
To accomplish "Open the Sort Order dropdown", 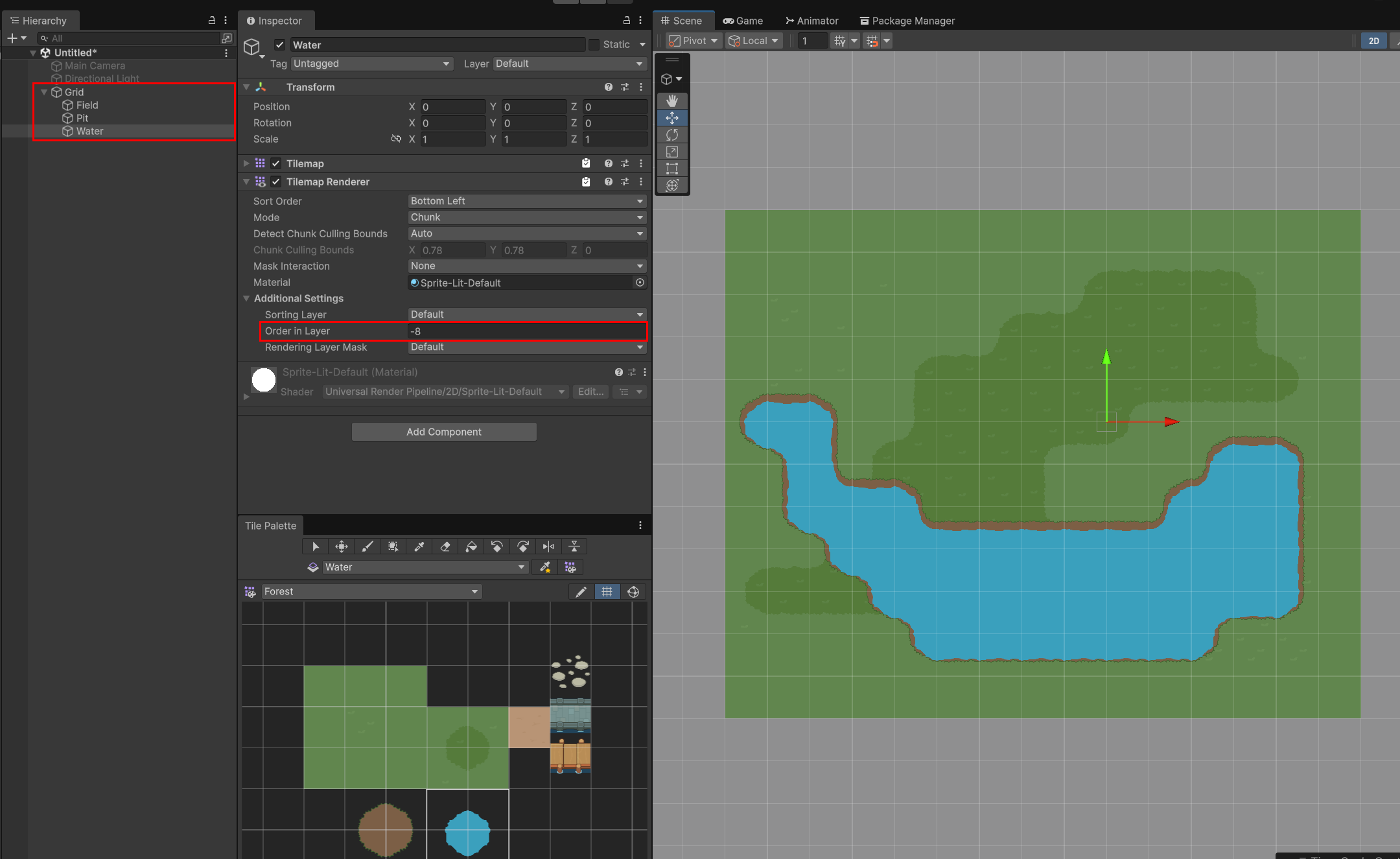I will pos(527,201).
